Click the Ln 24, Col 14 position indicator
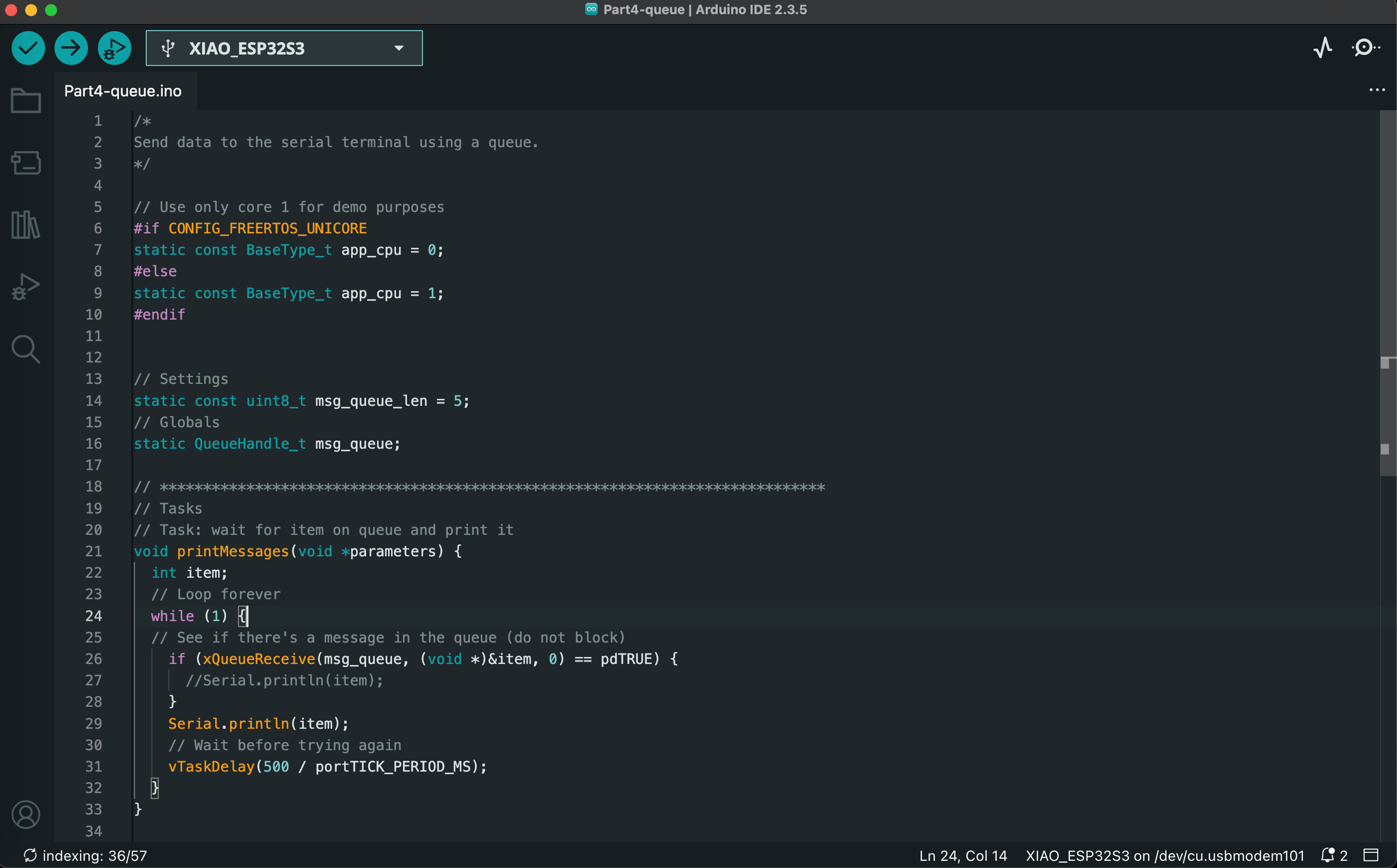Viewport: 1397px width, 868px height. pos(963,856)
